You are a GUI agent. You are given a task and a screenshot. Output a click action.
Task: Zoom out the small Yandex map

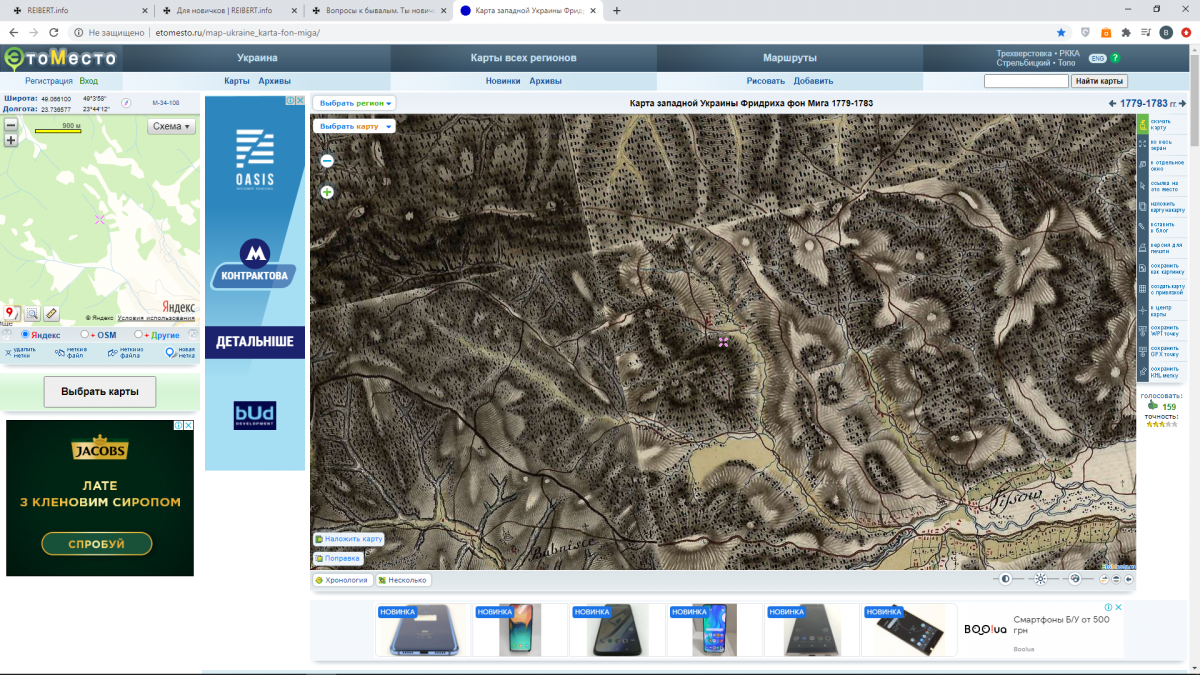[x=11, y=125]
